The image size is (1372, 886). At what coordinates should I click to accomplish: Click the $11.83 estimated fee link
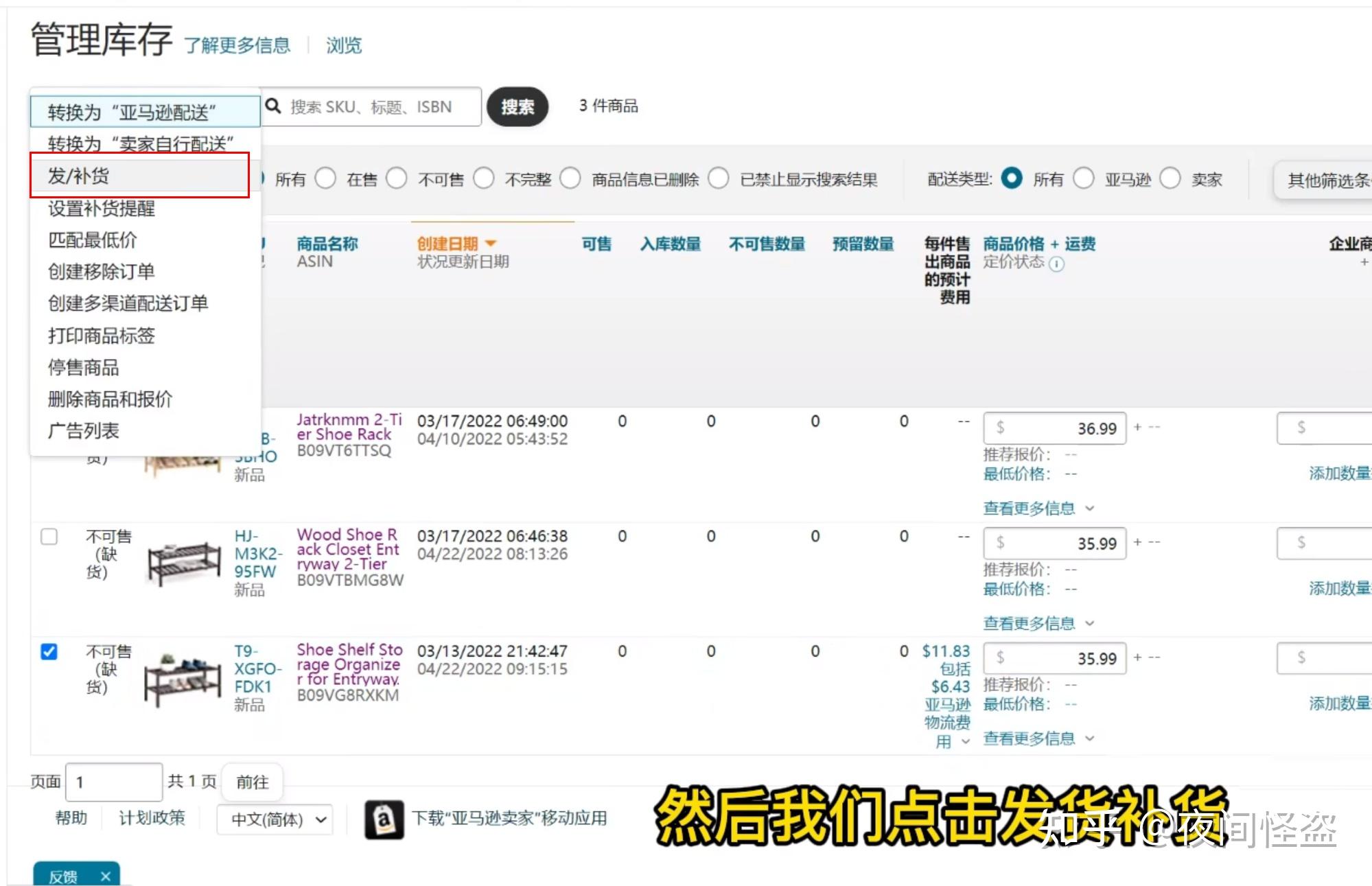point(946,651)
